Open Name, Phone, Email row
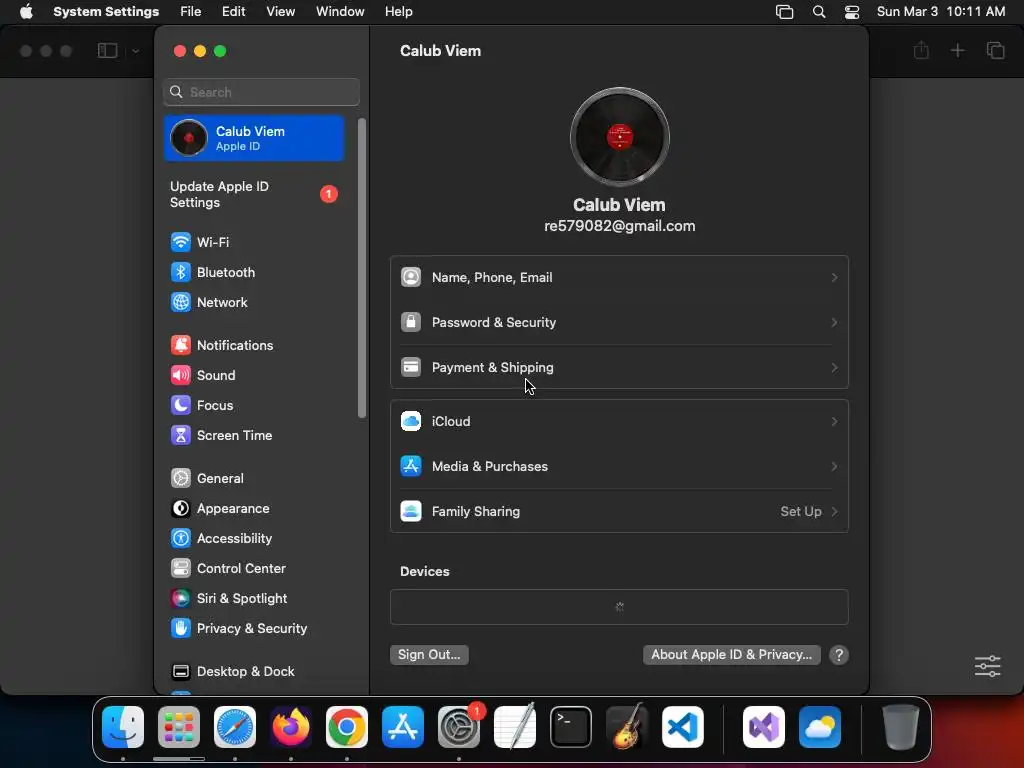This screenshot has width=1024, height=768. point(619,278)
